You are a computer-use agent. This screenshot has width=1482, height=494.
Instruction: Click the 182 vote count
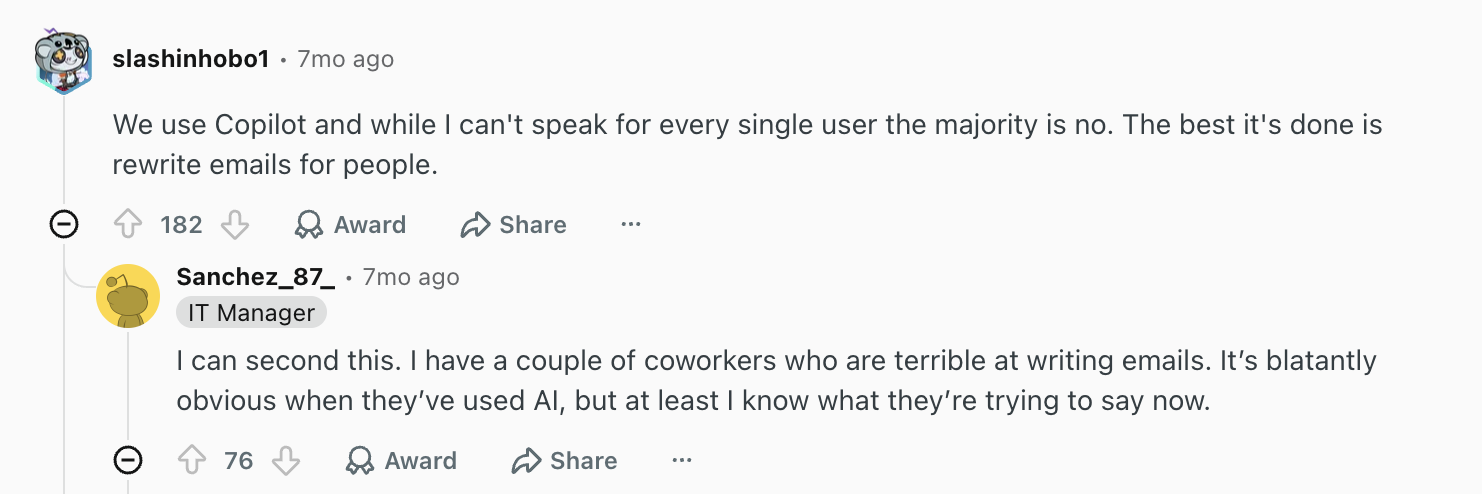coord(181,225)
